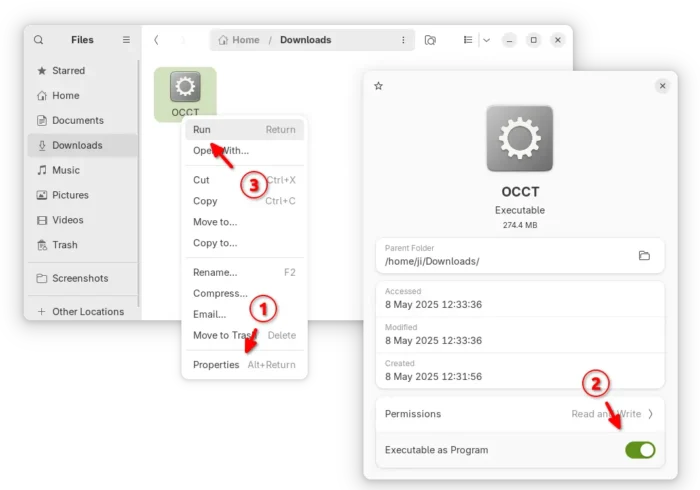700x490 pixels.
Task: Switch to list view icon
Action: click(468, 40)
